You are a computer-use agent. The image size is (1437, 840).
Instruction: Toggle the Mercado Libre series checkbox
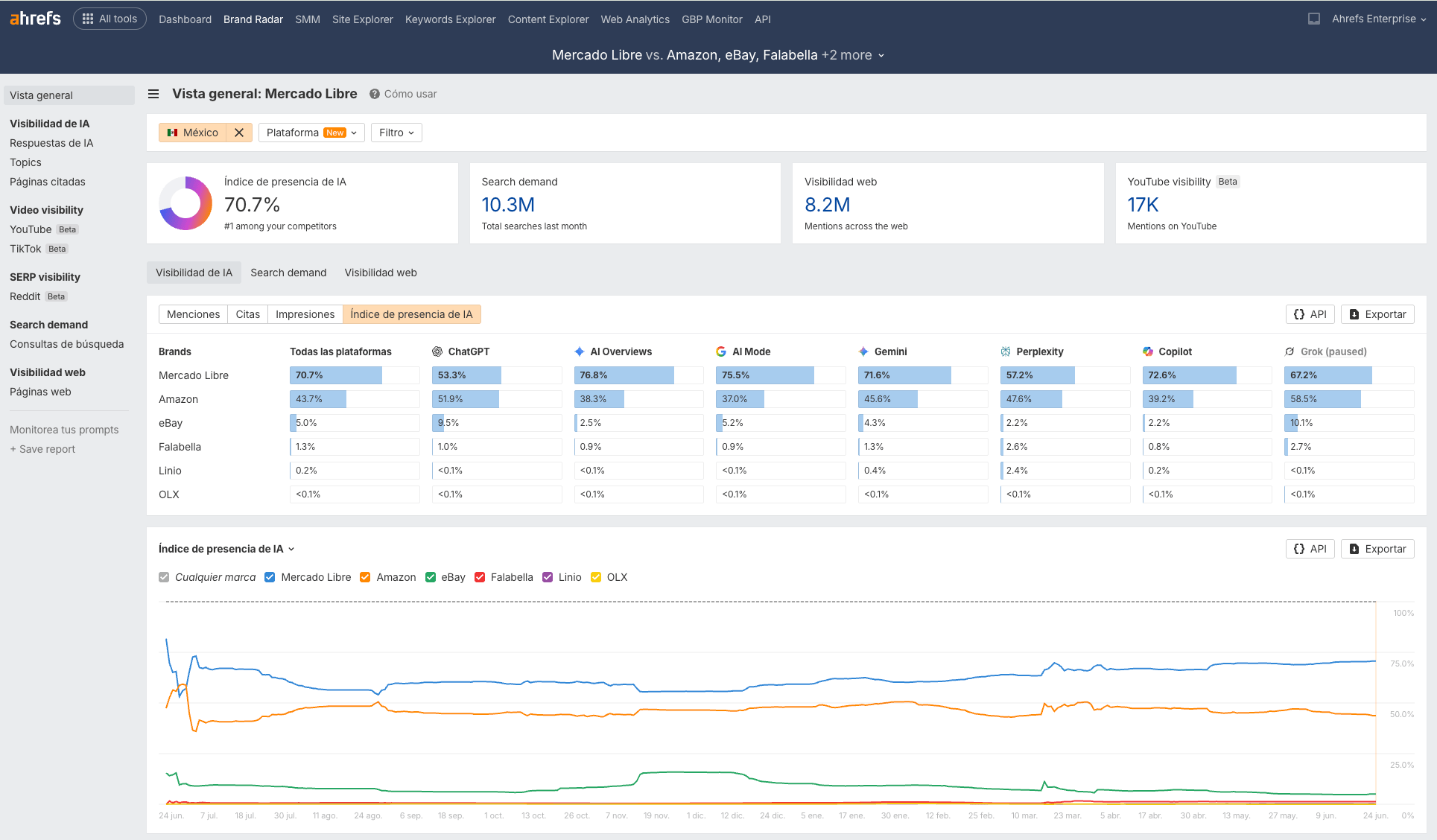[270, 577]
